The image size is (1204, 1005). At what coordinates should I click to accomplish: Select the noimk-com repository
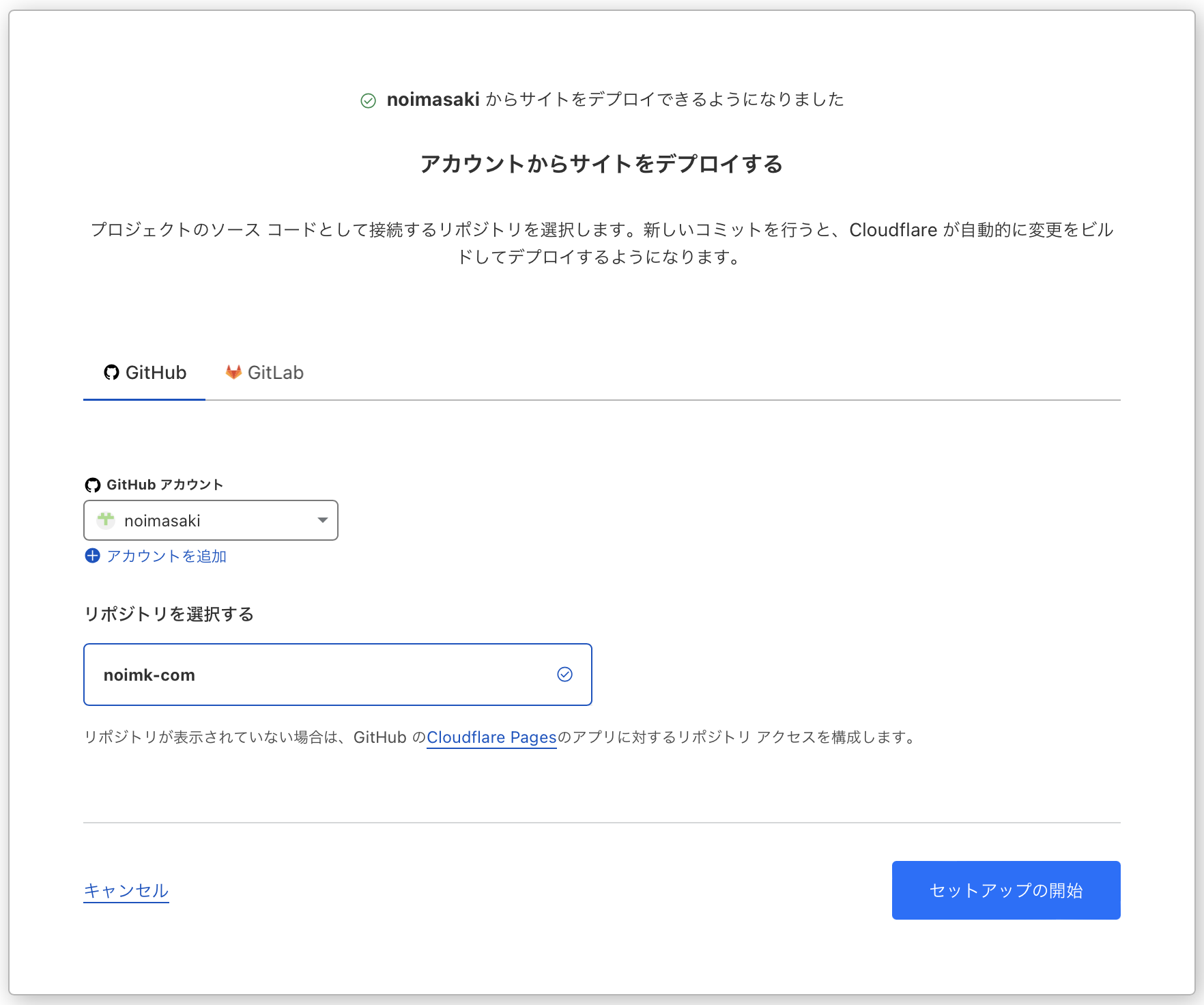(x=338, y=675)
